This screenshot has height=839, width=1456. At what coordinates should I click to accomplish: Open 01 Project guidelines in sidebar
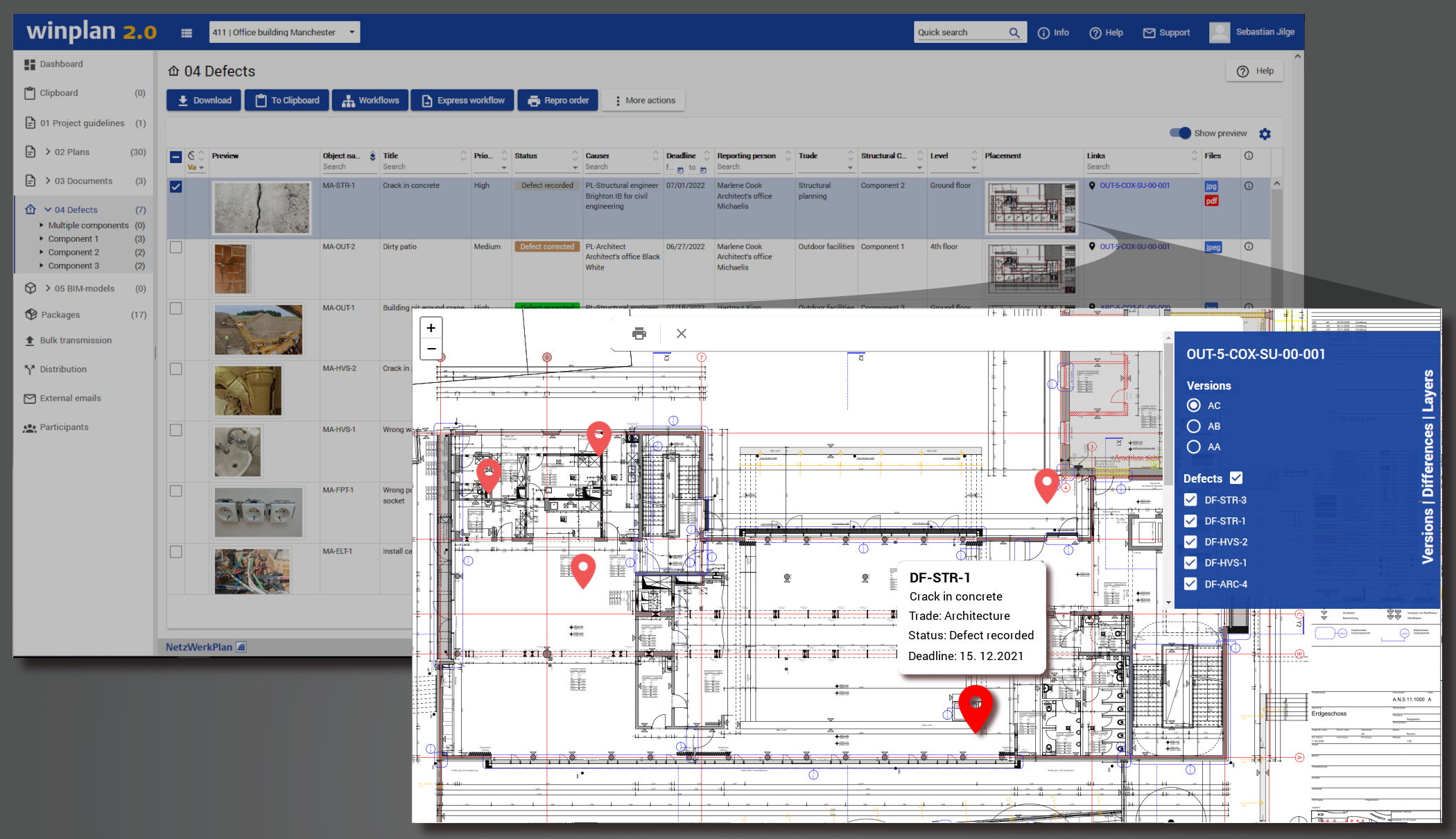(x=82, y=123)
